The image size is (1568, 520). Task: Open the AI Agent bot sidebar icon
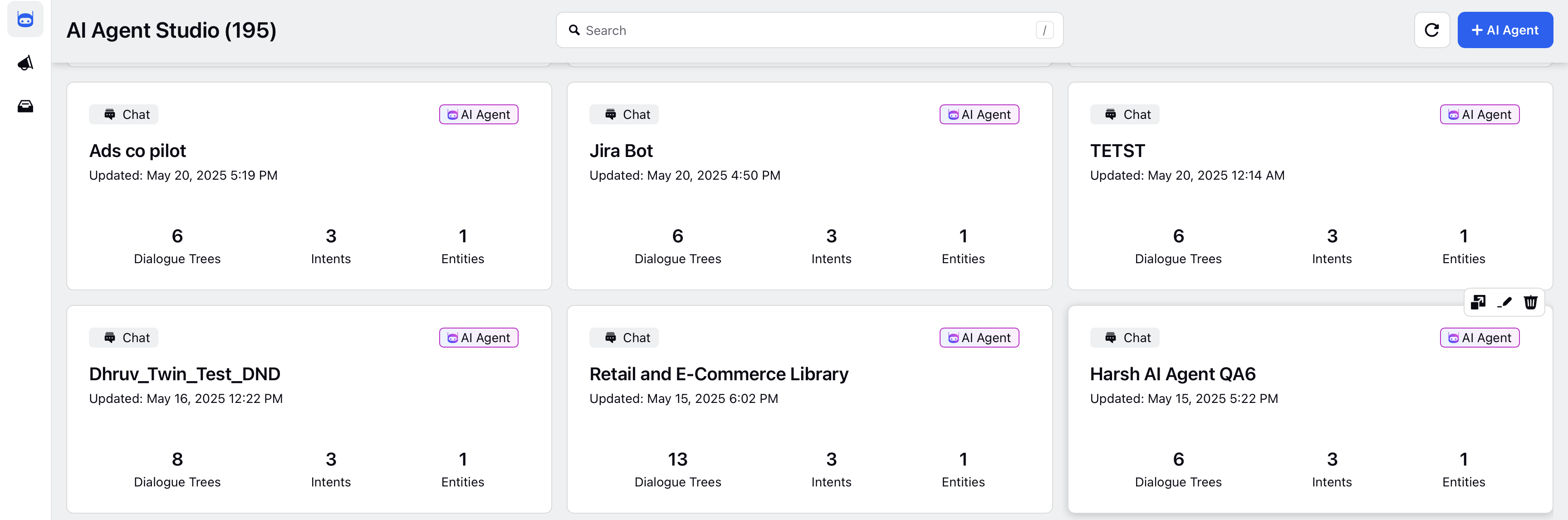[x=25, y=20]
